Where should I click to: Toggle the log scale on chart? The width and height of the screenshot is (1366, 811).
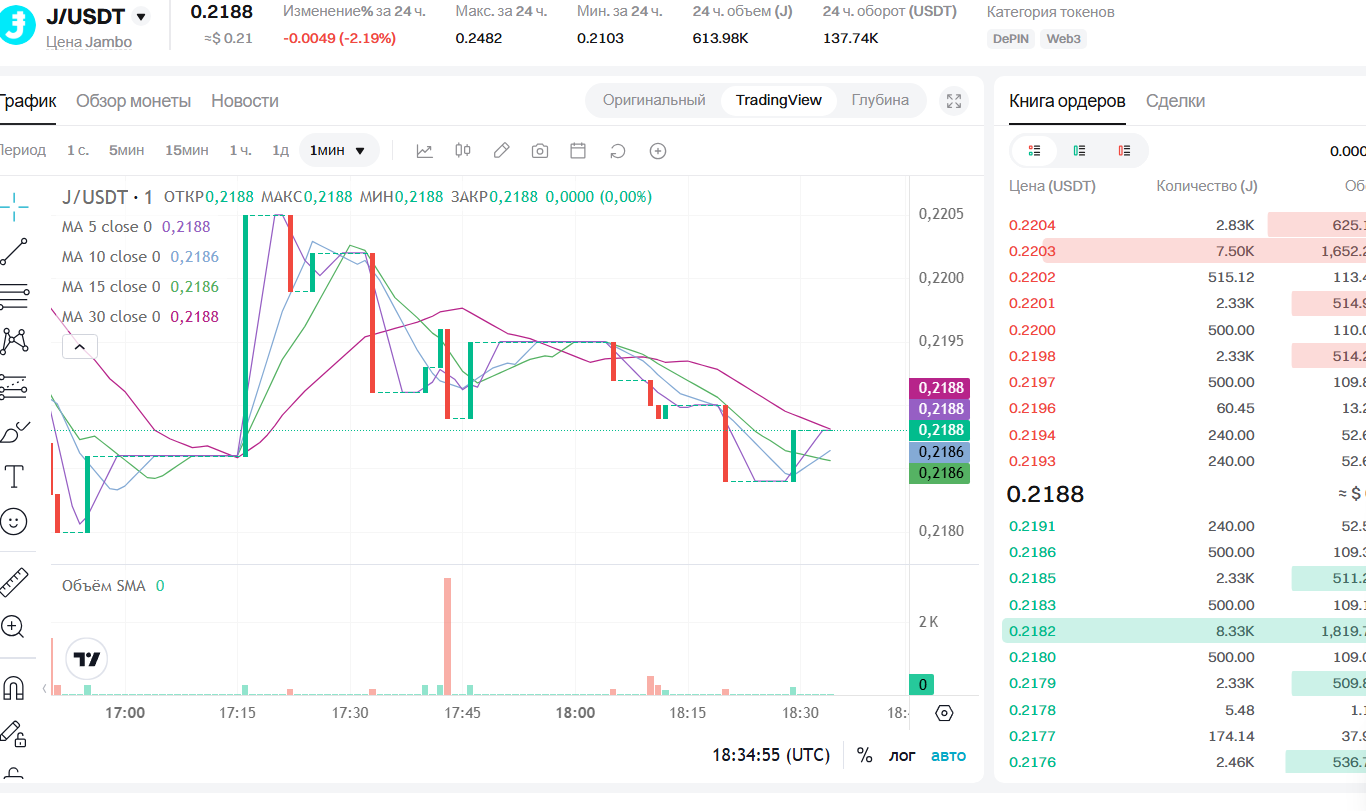(902, 755)
